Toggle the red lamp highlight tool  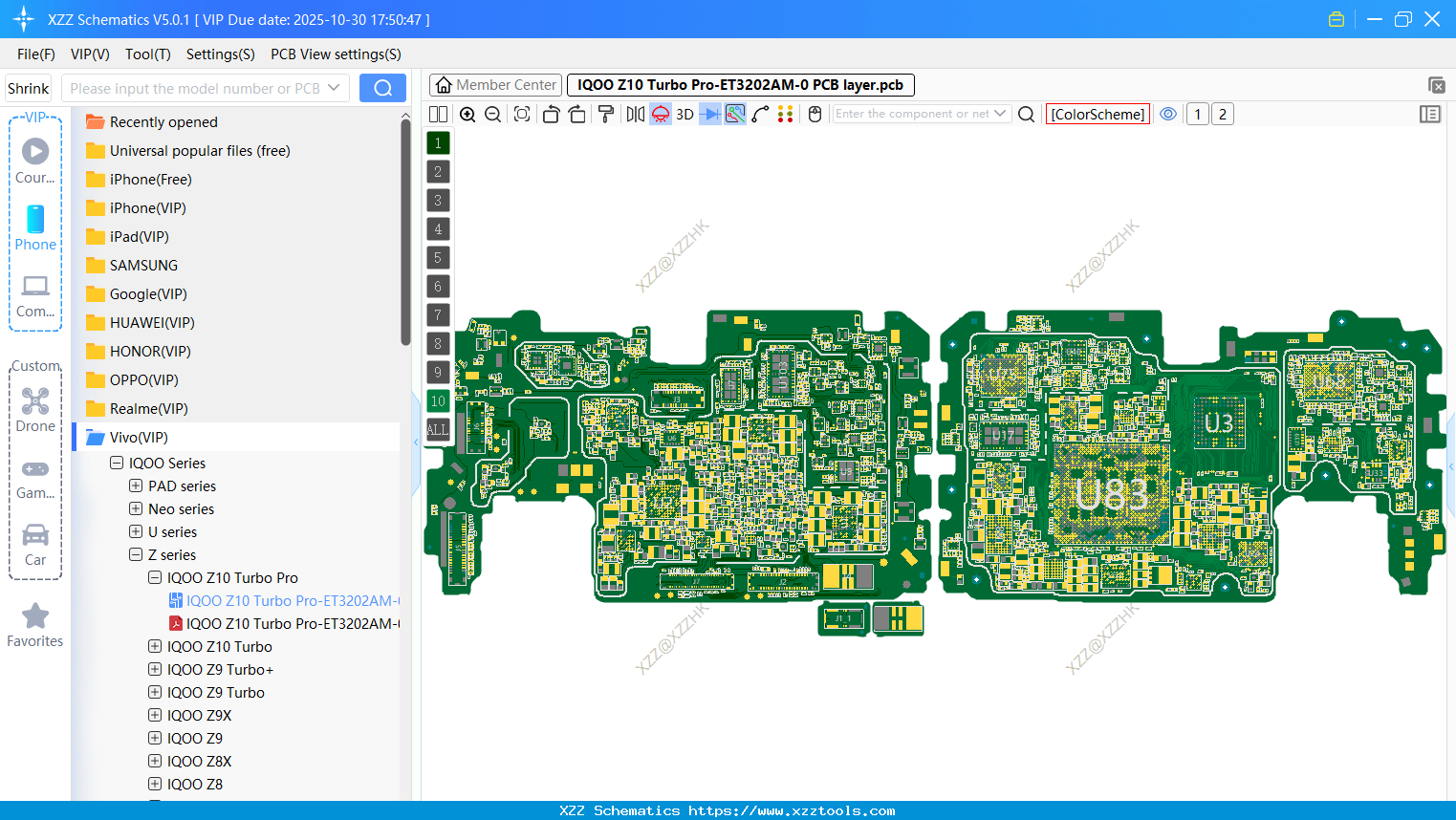coord(661,114)
